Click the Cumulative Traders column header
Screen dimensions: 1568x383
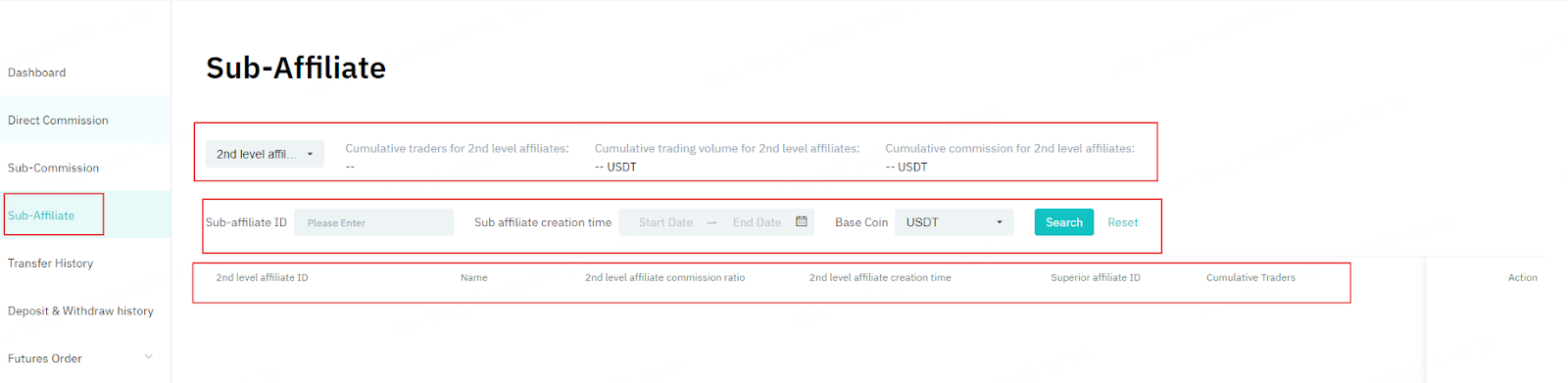(x=1250, y=277)
